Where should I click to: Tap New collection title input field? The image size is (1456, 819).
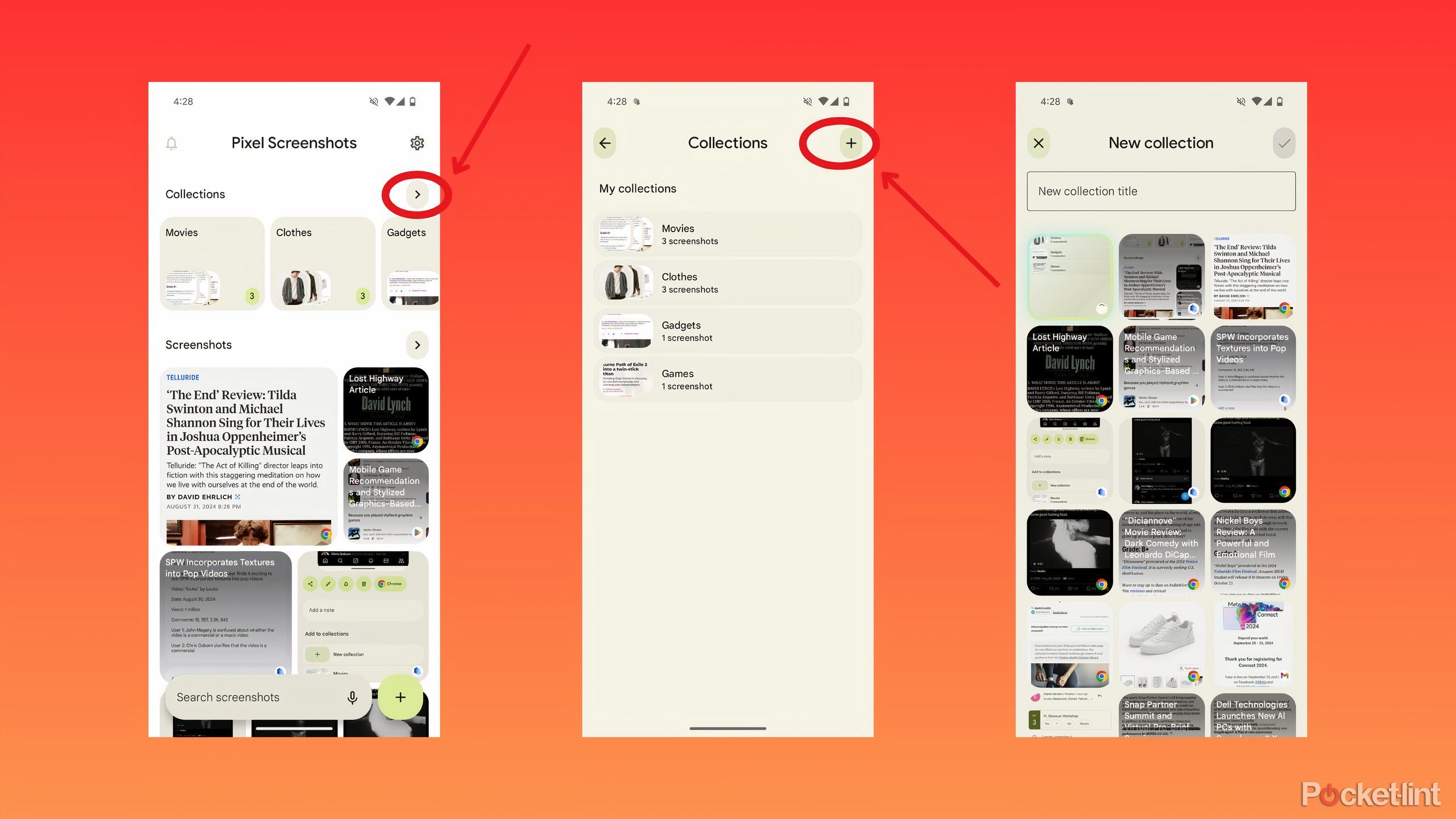pos(1161,191)
